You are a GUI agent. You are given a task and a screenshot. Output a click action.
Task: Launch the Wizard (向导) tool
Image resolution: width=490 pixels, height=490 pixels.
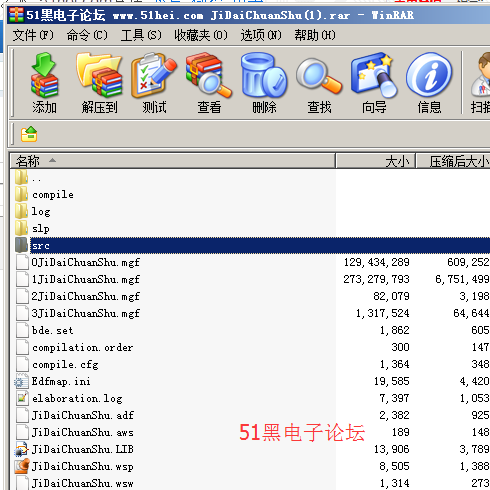tap(374, 83)
